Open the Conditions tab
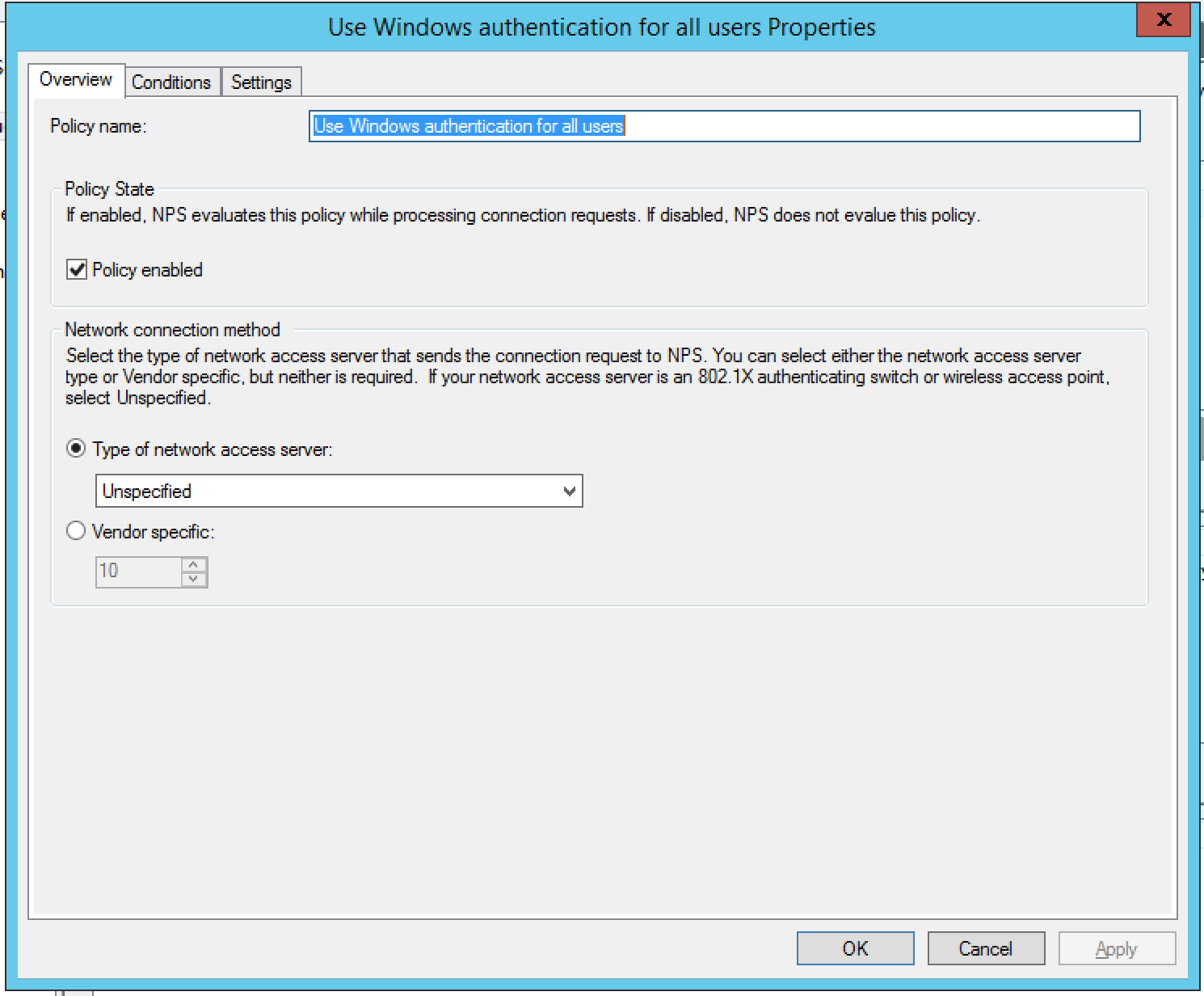The width and height of the screenshot is (1204, 996). (x=171, y=82)
